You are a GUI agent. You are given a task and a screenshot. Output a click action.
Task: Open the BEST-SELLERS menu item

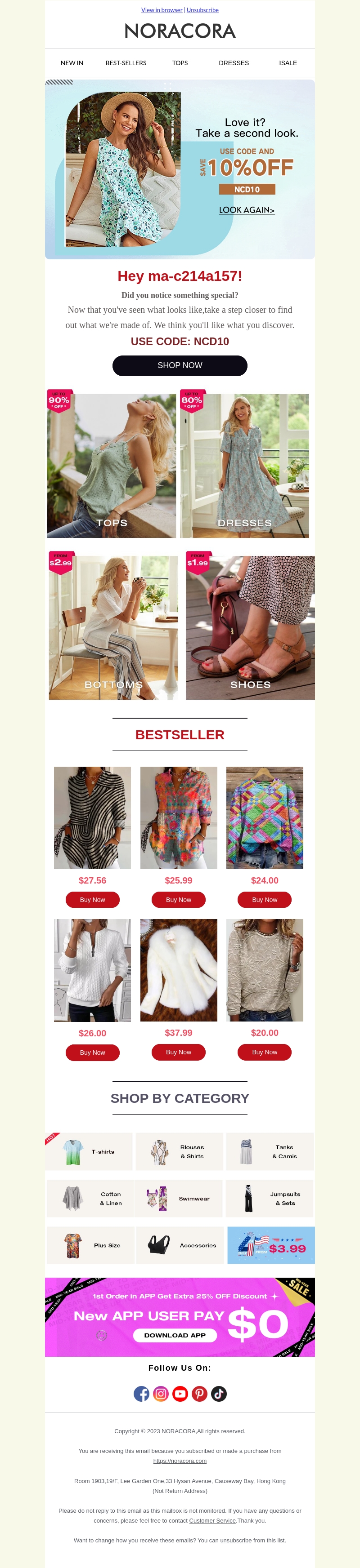[x=126, y=63]
